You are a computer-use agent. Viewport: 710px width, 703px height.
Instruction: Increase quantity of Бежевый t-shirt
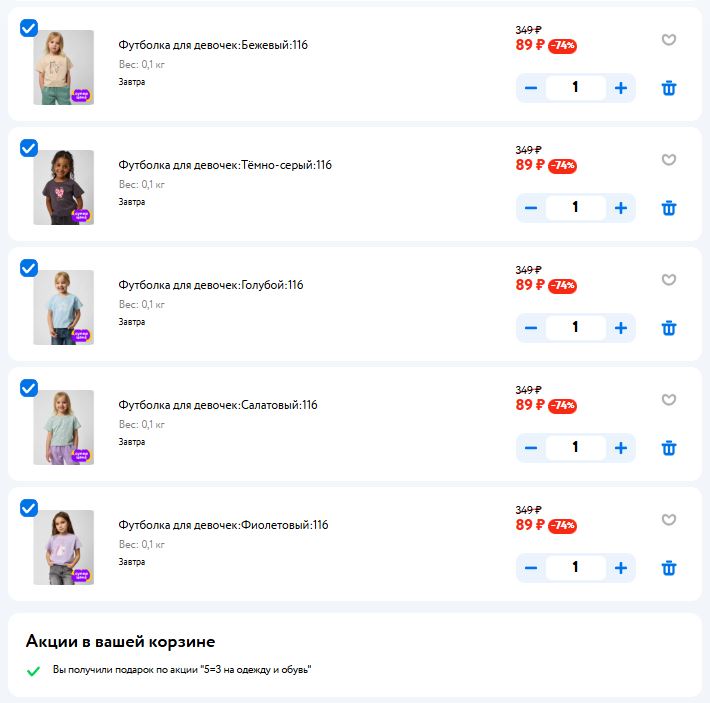click(621, 88)
